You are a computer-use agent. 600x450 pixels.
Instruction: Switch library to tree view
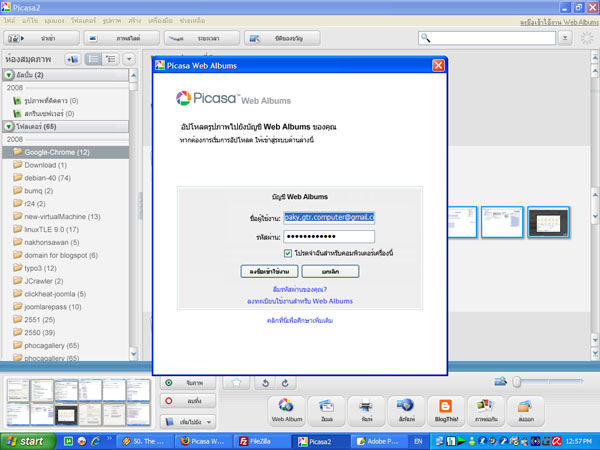click(x=111, y=59)
